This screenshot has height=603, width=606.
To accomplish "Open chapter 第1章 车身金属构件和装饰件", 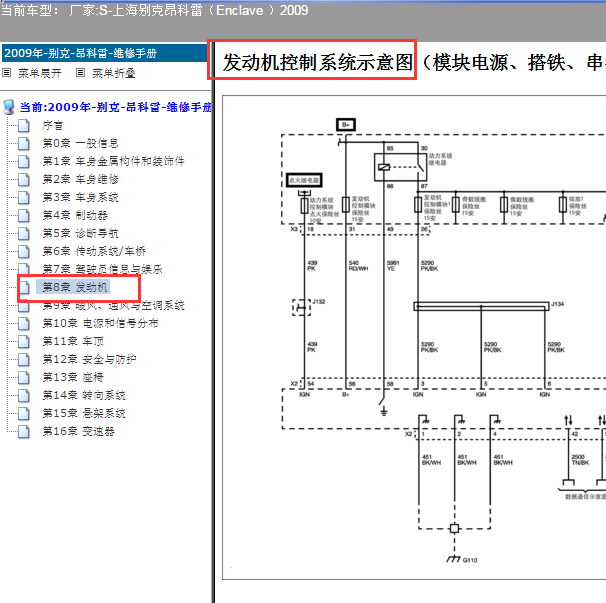I will 113,161.
